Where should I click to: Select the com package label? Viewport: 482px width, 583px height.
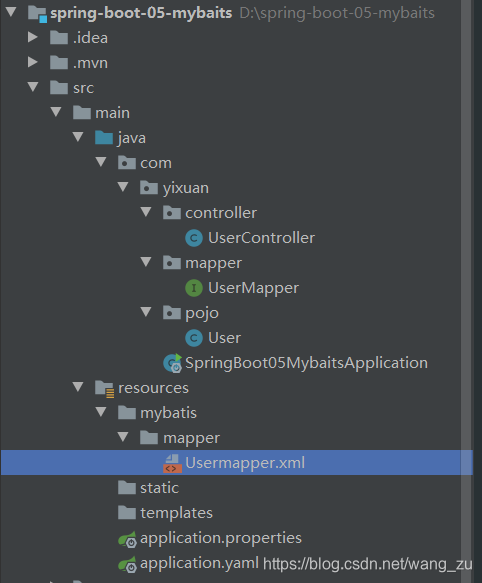click(156, 163)
